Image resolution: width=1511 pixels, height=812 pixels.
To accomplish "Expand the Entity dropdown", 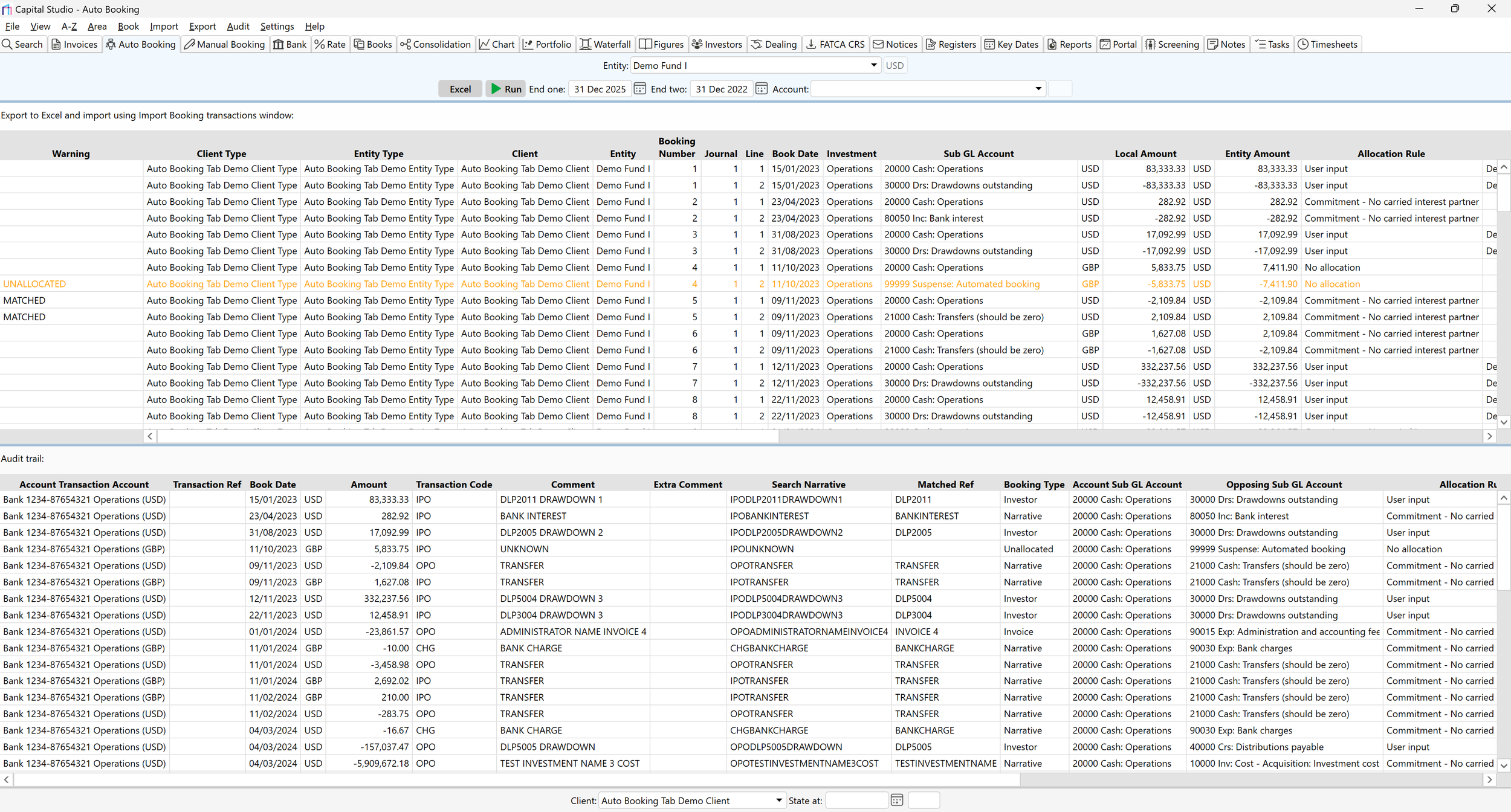I will pyautogui.click(x=873, y=65).
